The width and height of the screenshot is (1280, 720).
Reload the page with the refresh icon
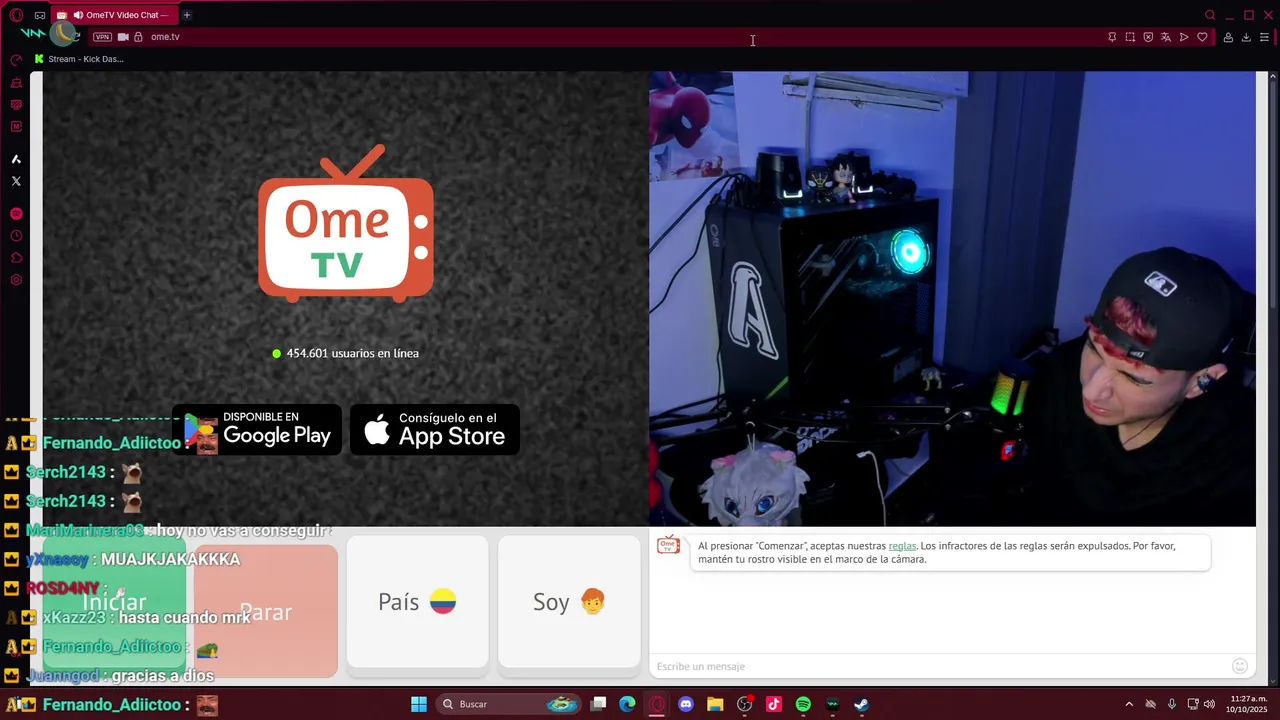pyautogui.click(x=74, y=37)
